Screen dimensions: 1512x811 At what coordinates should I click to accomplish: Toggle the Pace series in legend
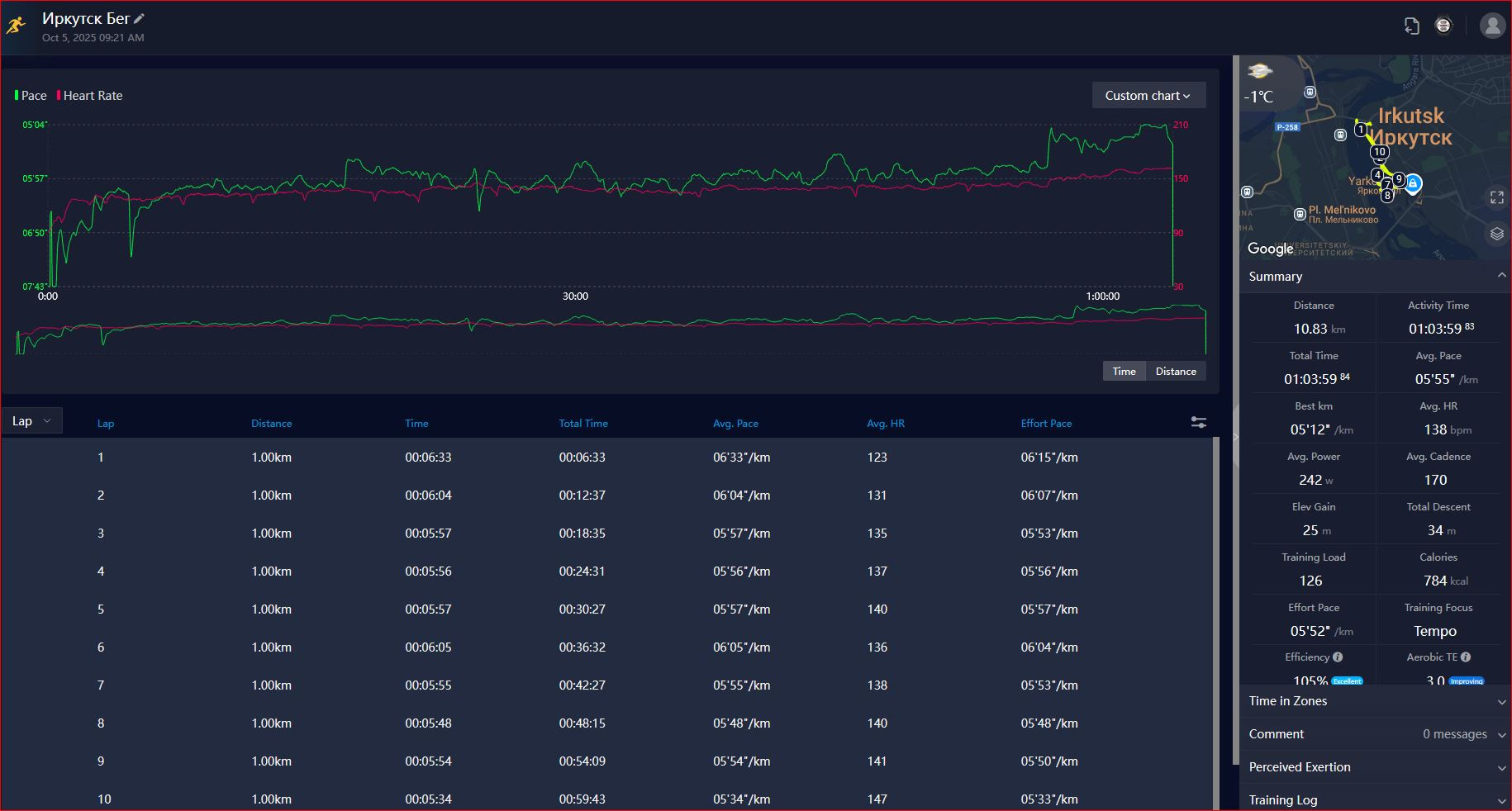(x=31, y=96)
